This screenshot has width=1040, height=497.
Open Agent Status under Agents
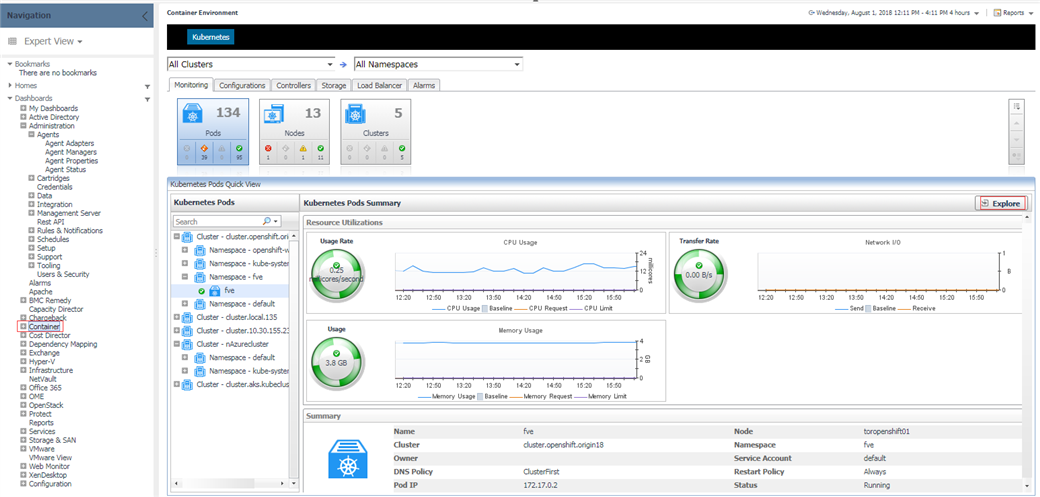[x=65, y=169]
